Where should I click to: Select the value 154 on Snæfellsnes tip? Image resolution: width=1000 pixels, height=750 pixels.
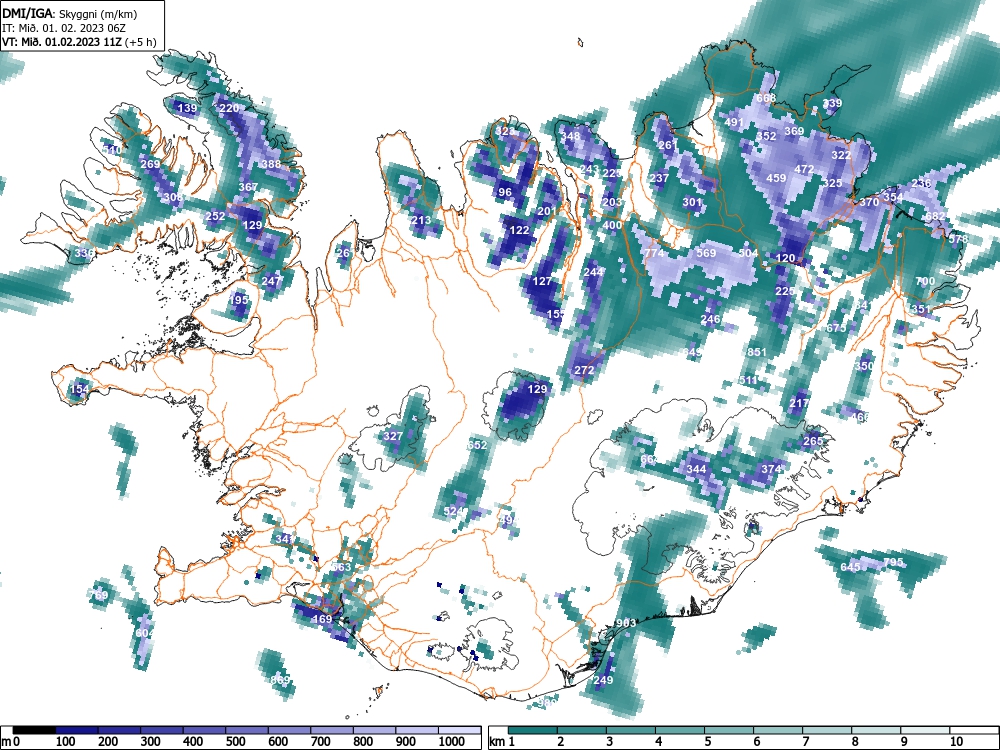[80, 389]
